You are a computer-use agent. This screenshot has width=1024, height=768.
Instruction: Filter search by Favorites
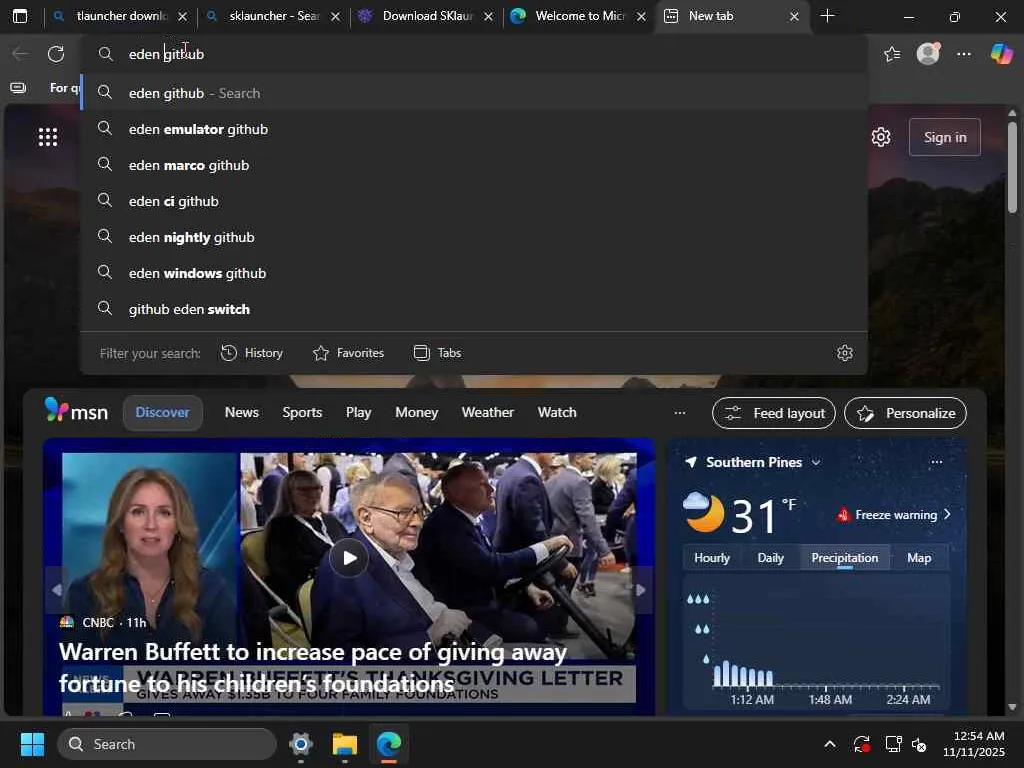pyautogui.click(x=349, y=353)
